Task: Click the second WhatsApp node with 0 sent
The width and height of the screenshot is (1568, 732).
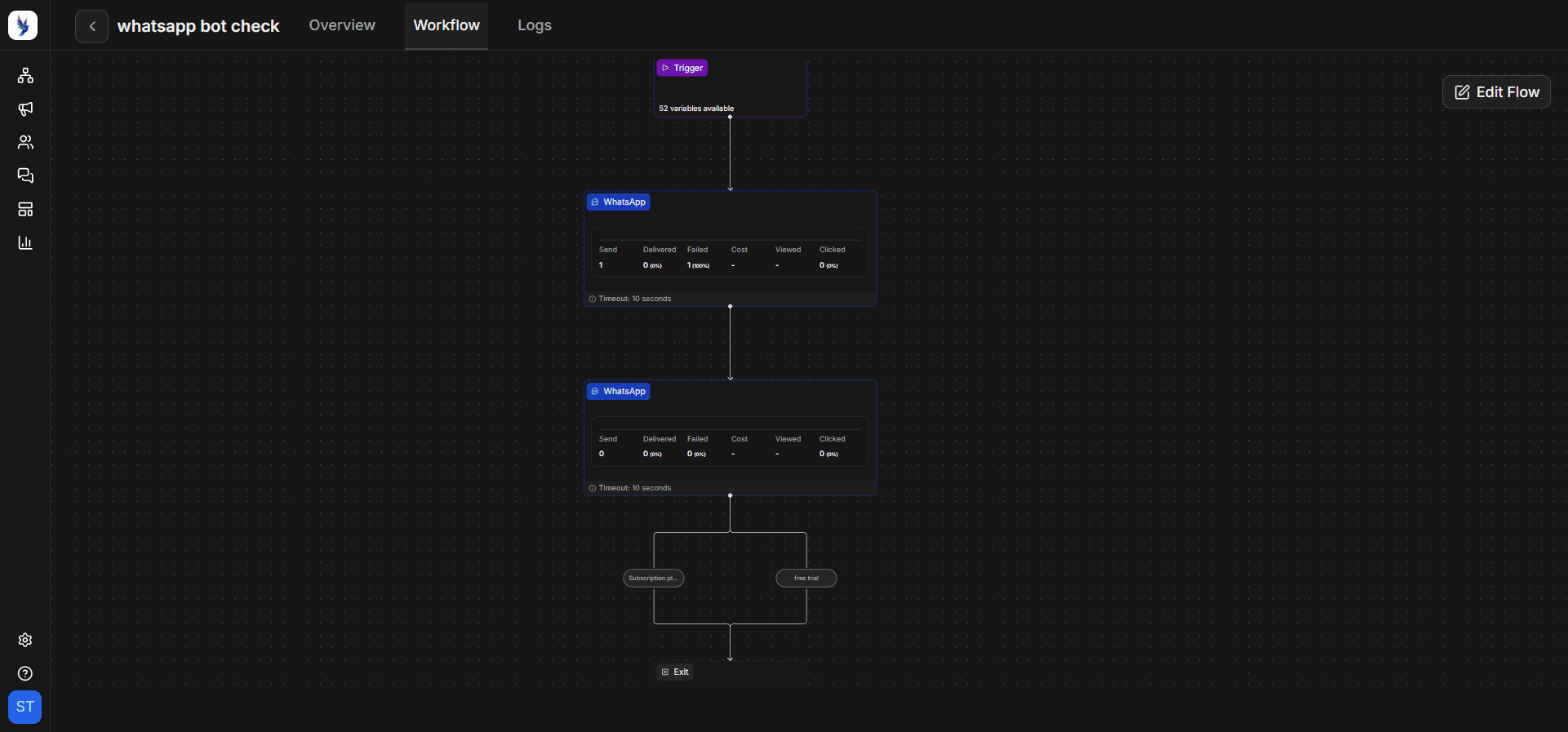Action: [x=731, y=438]
